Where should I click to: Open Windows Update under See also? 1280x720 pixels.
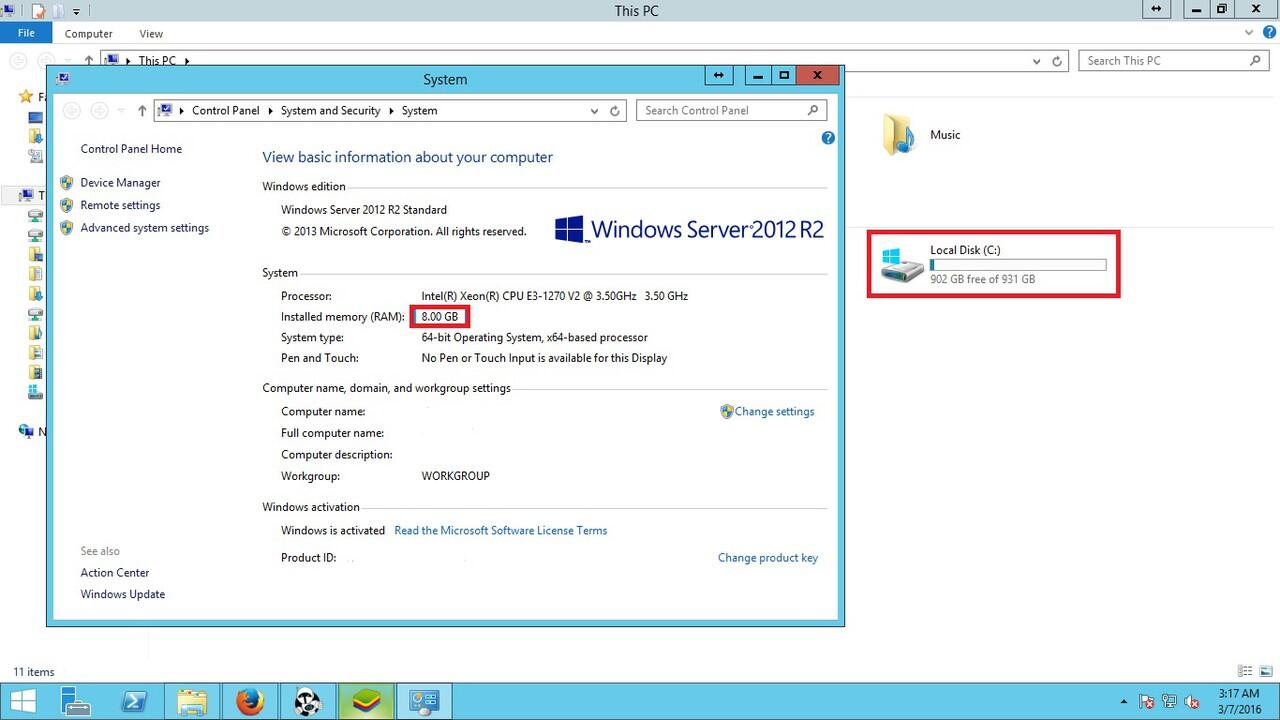point(123,594)
